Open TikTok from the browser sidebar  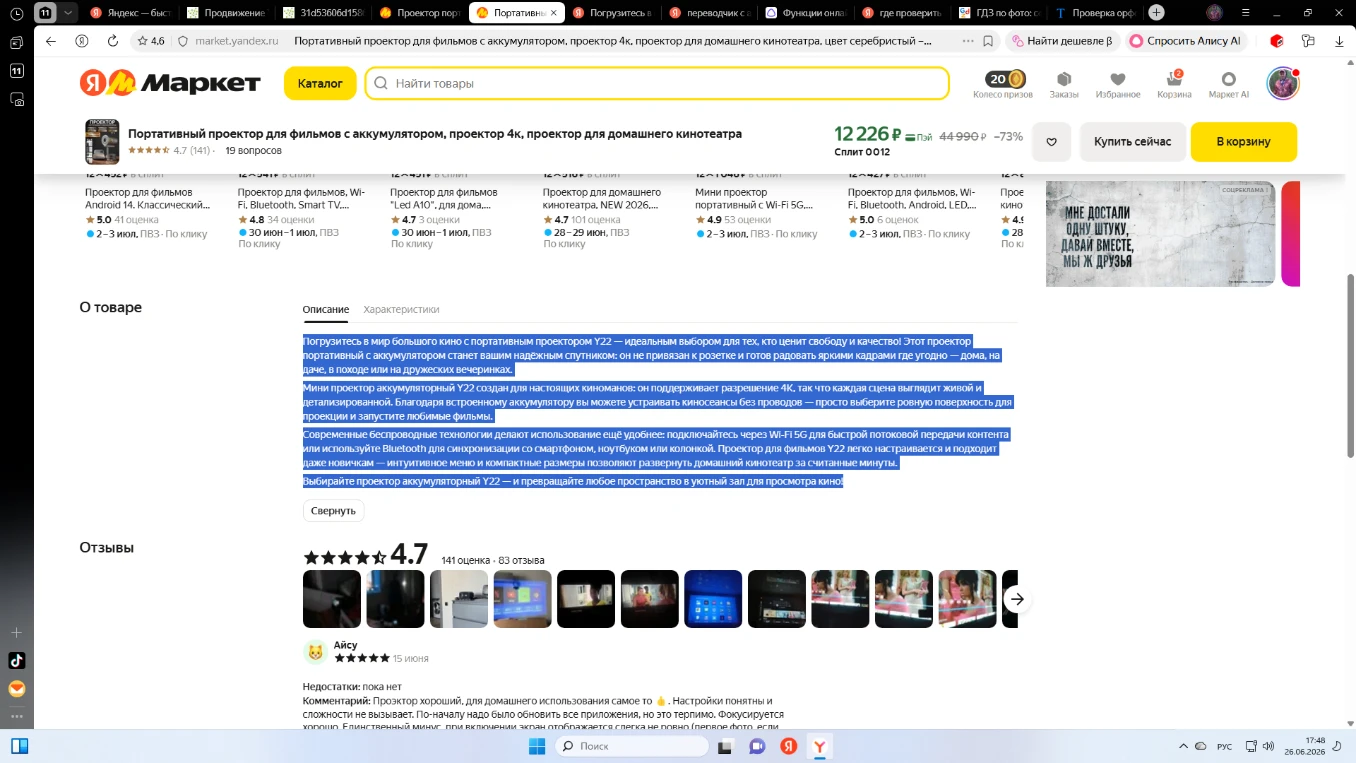16,660
